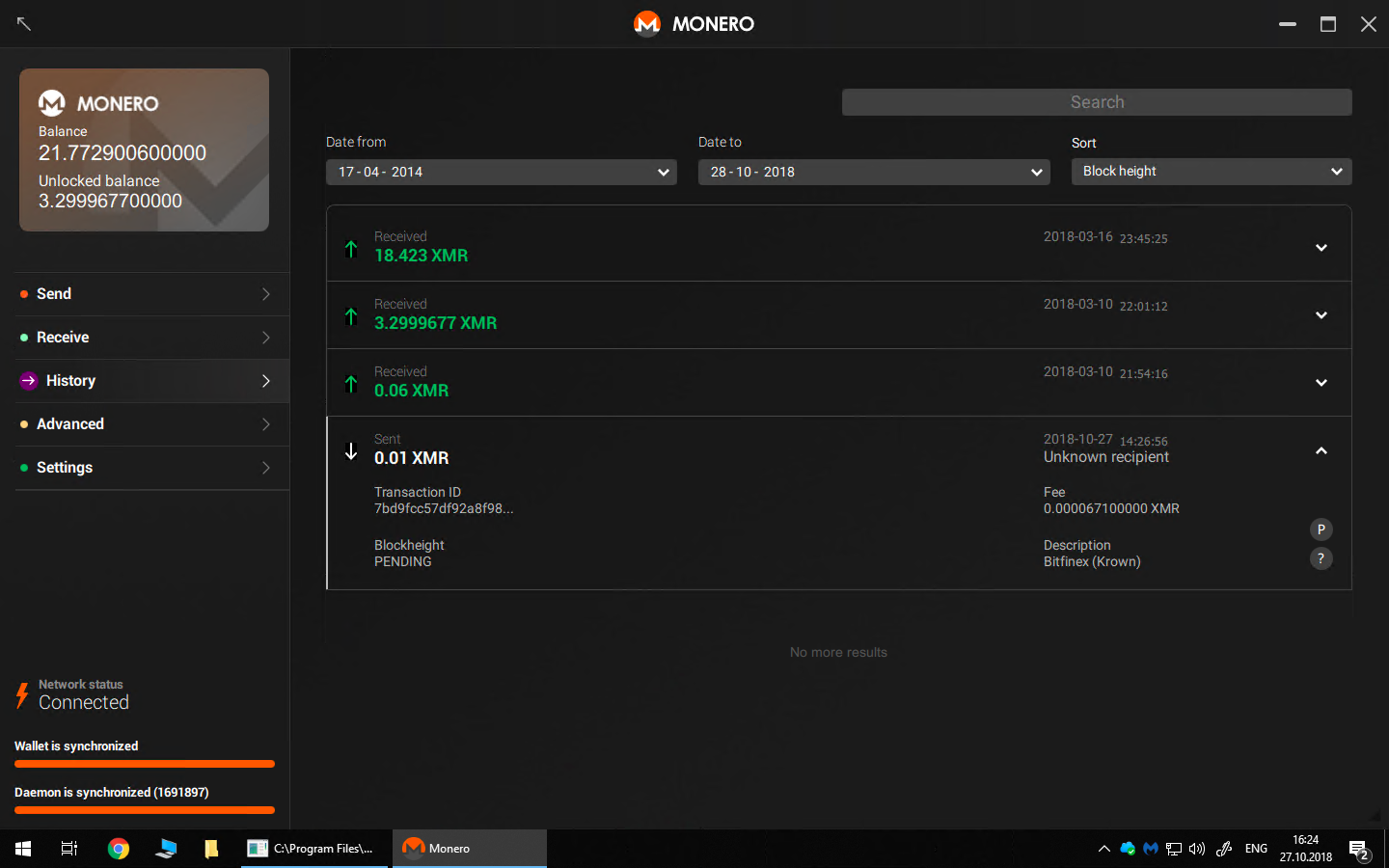
Task: Click the PENDING blockheight value
Action: pyautogui.click(x=403, y=561)
